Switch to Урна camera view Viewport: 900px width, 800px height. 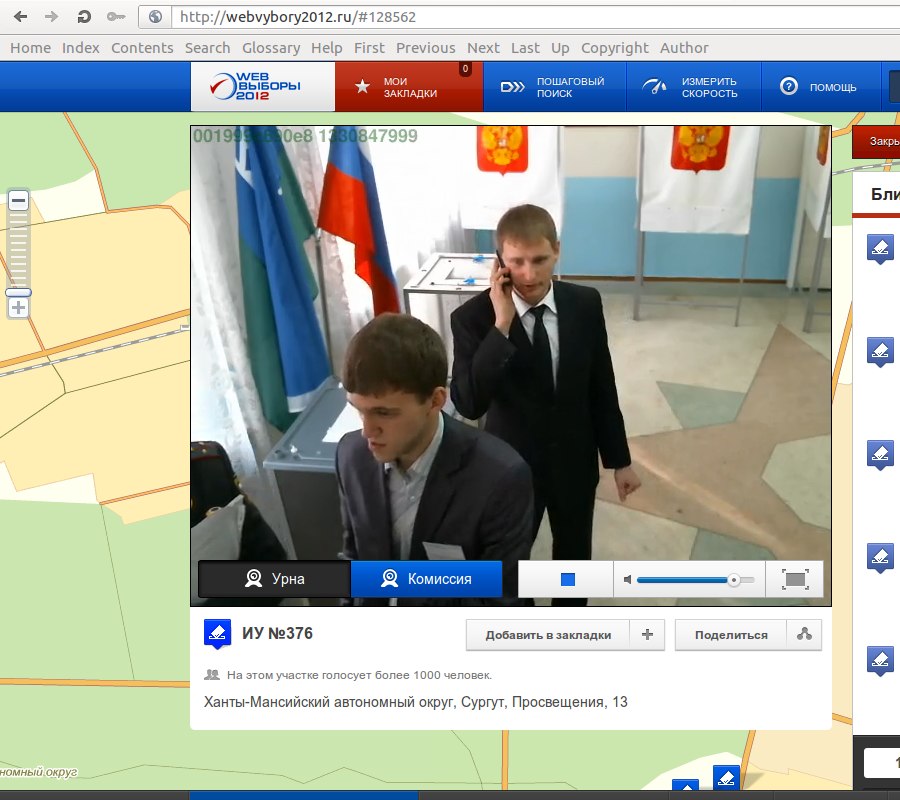(x=275, y=579)
